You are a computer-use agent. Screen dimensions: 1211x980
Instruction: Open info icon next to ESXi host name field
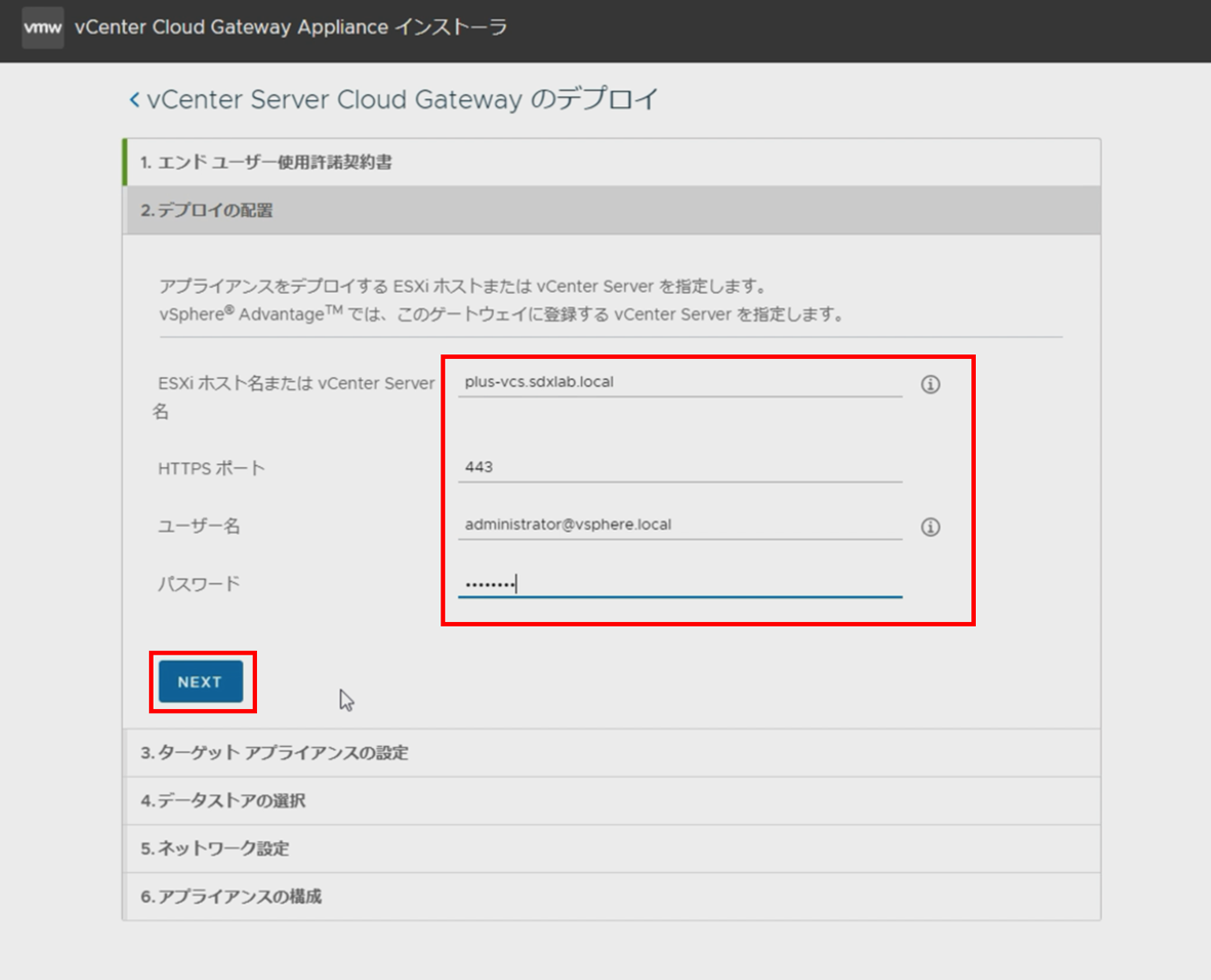tap(930, 384)
